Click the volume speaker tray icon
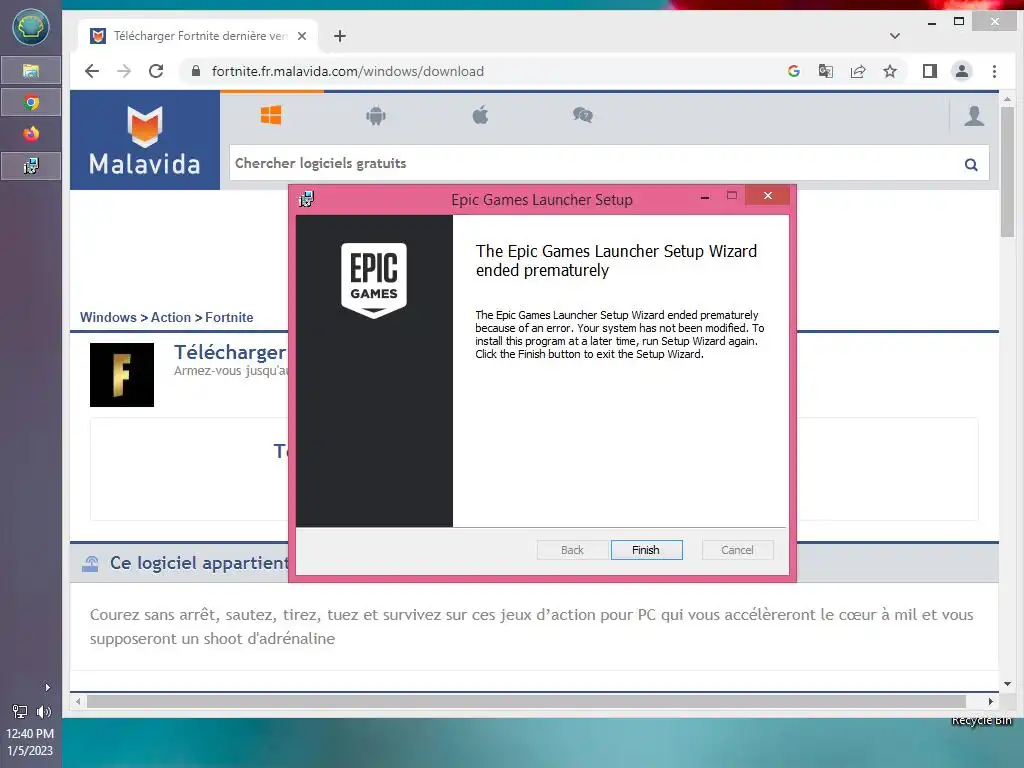This screenshot has width=1024, height=768. click(43, 712)
